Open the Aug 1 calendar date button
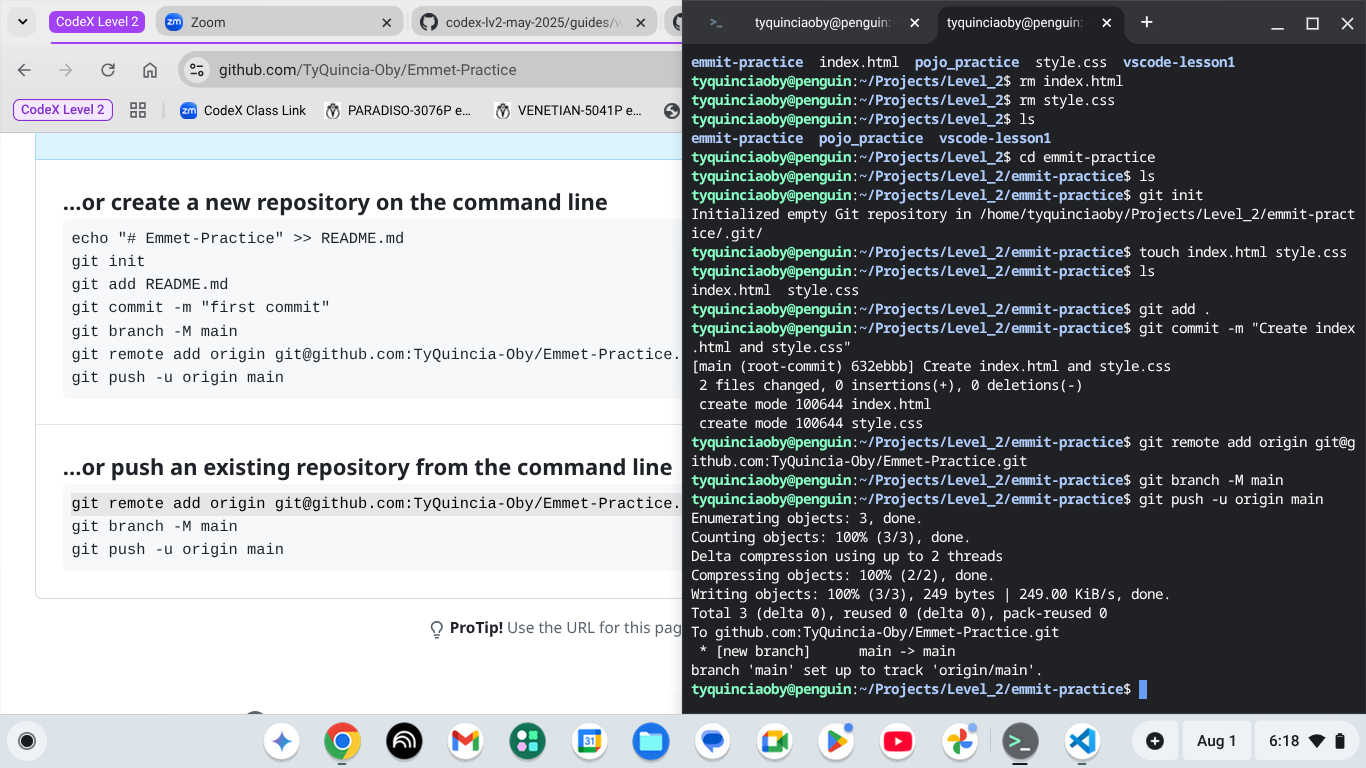1366x768 pixels. pos(1216,741)
